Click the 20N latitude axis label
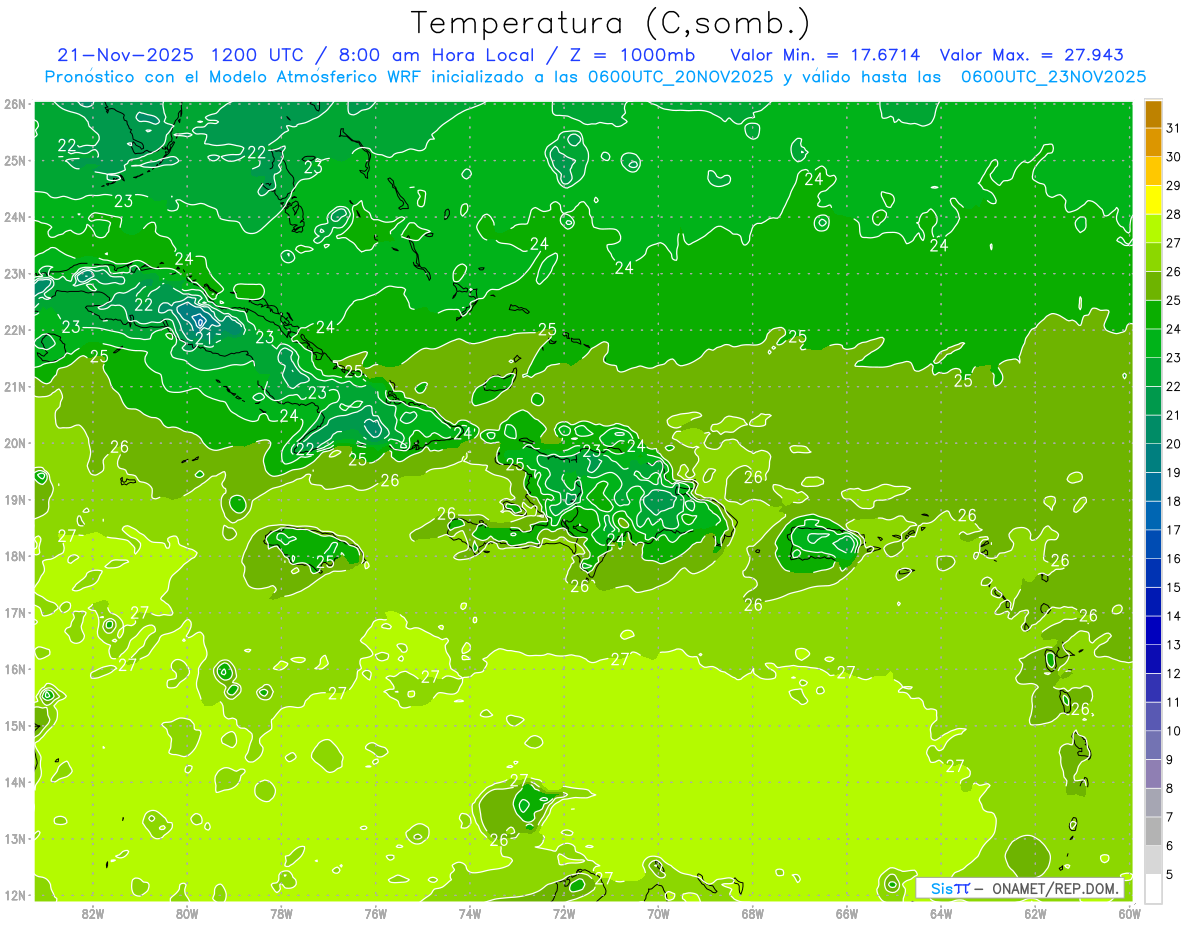This screenshot has width=1200, height=927. tap(14, 443)
